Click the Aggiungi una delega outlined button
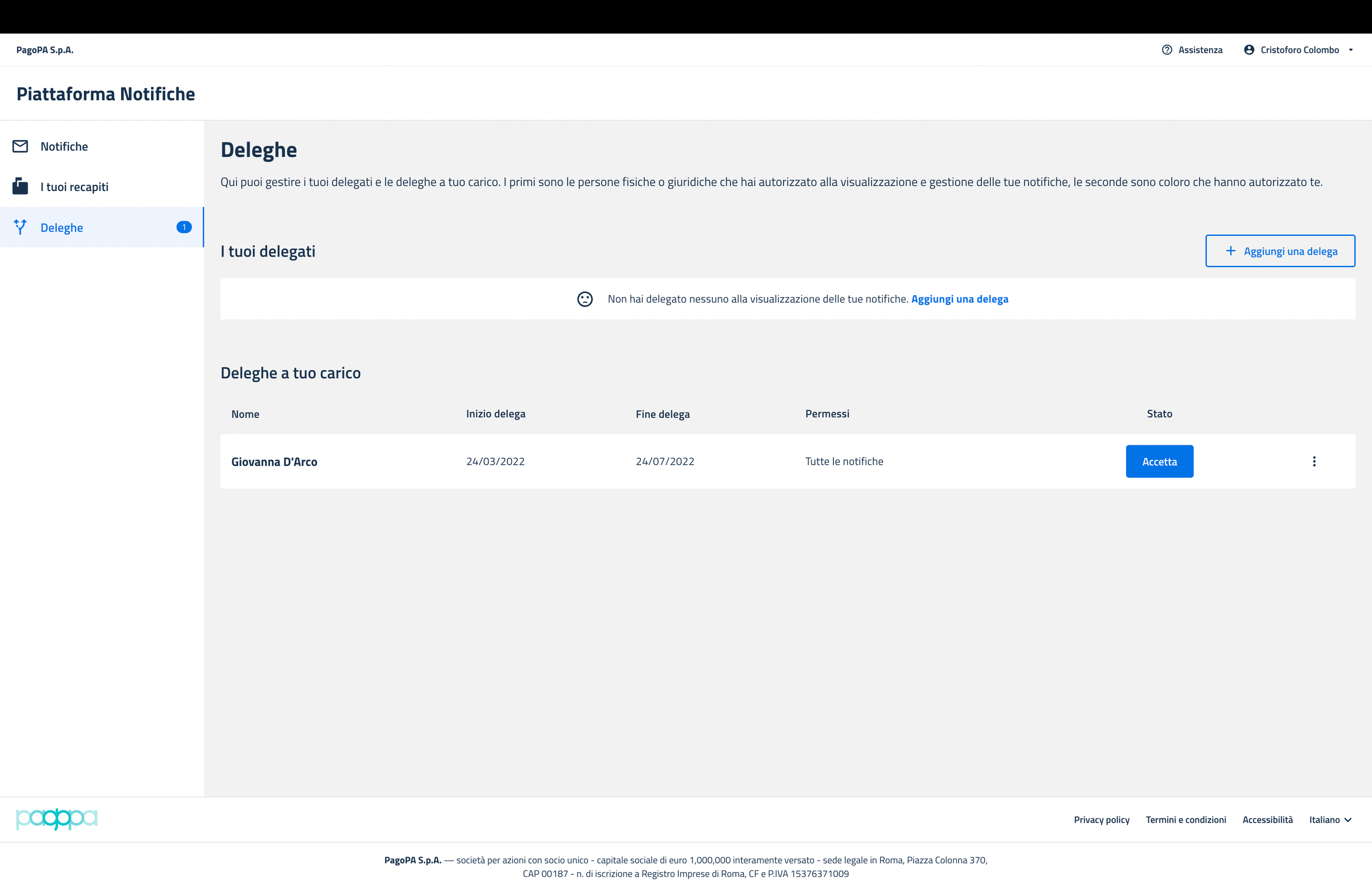 click(x=1280, y=251)
